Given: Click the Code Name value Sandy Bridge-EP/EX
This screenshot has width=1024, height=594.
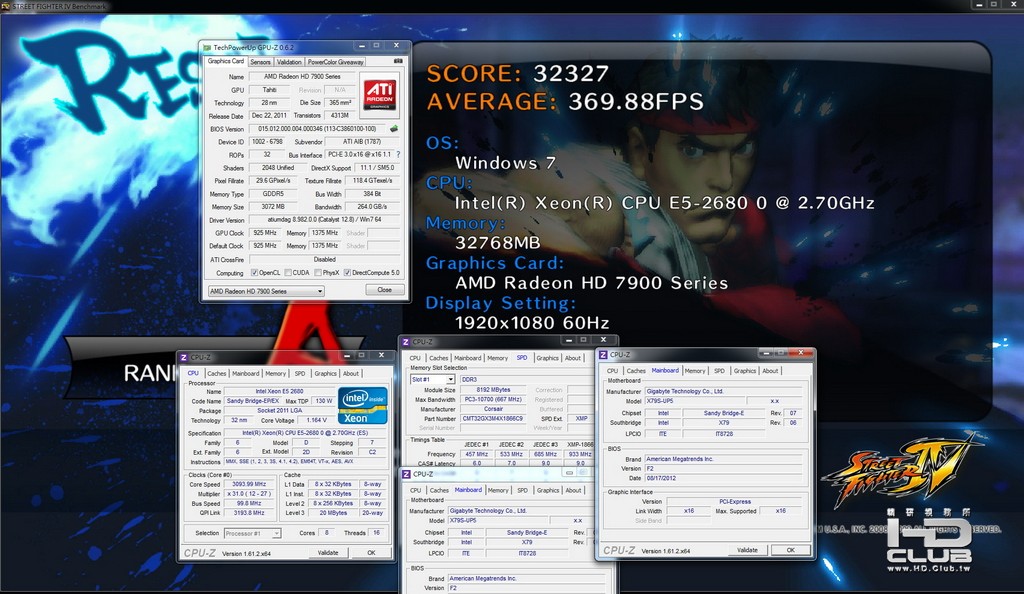Looking at the screenshot, I should pos(253,401).
